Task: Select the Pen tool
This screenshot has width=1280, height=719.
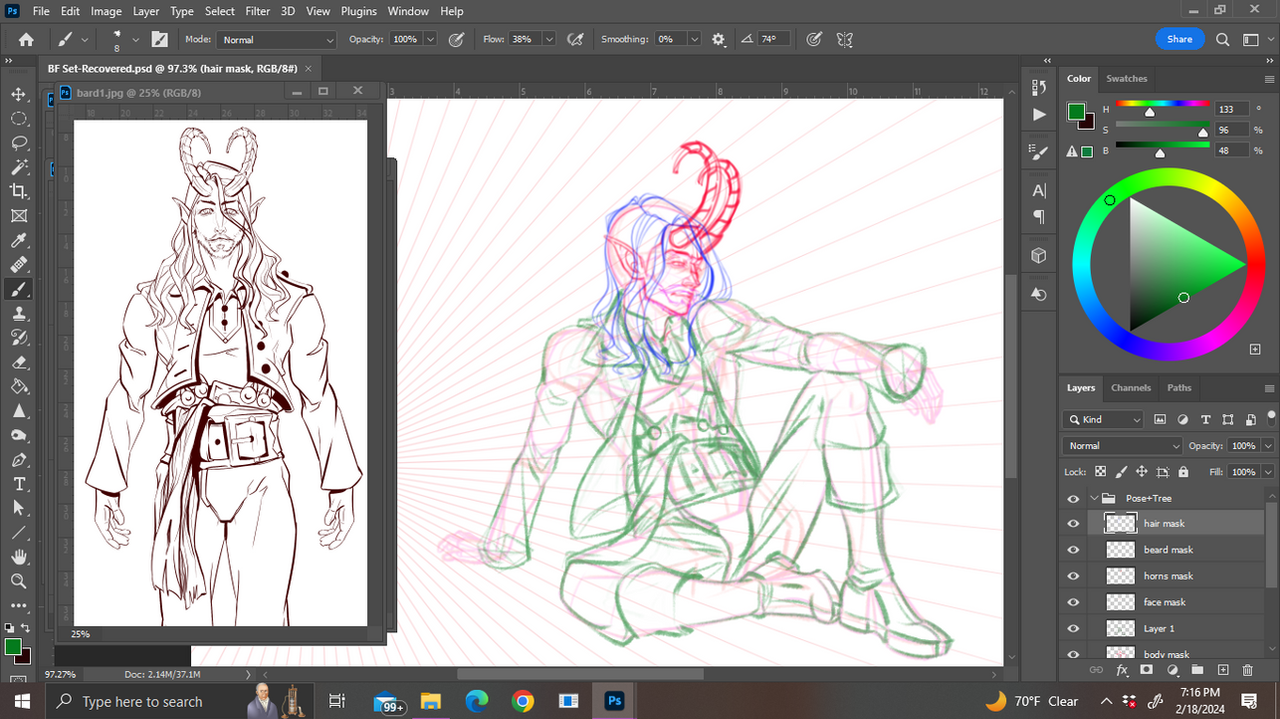Action: [19, 459]
